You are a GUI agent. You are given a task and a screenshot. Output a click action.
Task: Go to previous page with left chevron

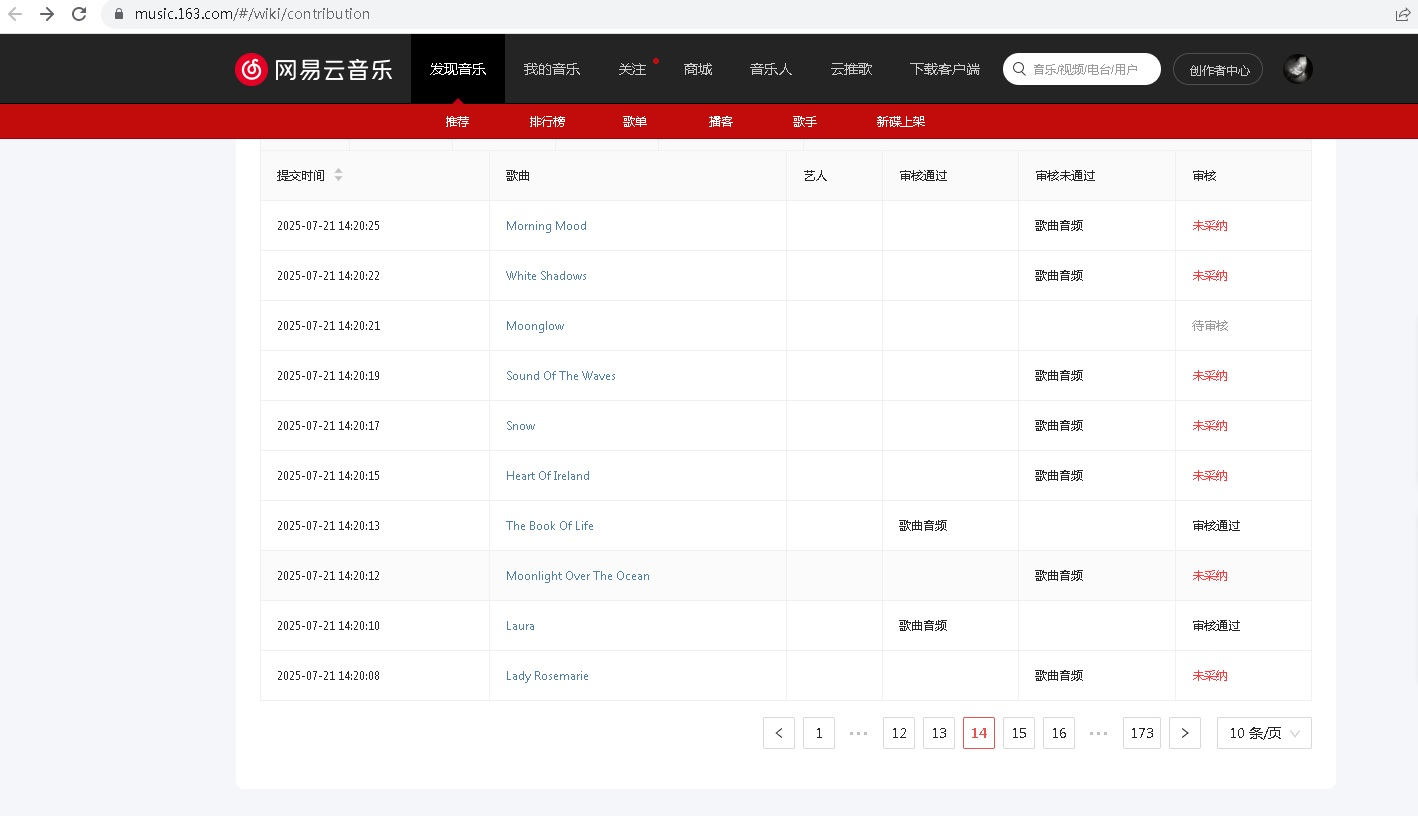779,733
